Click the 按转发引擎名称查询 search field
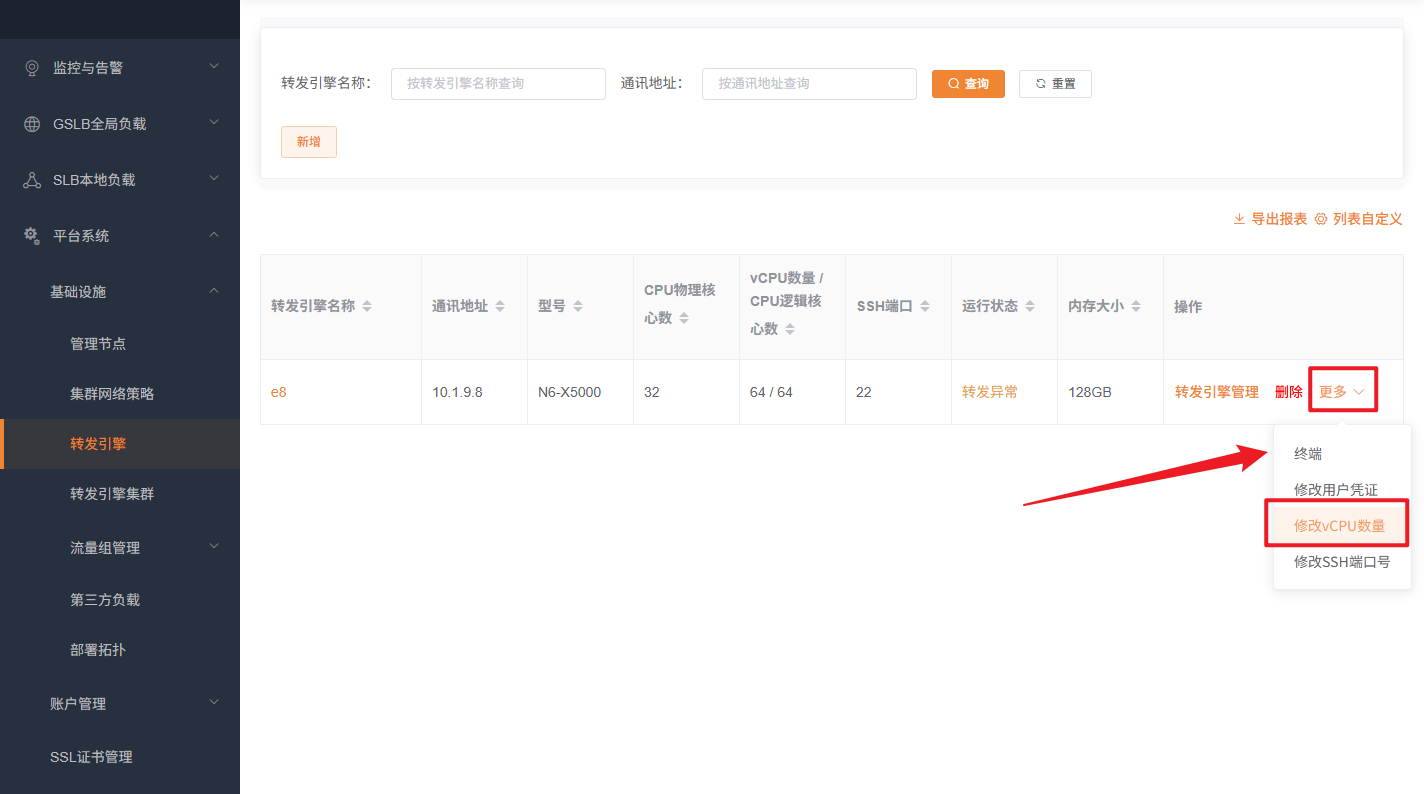The width and height of the screenshot is (1424, 794). pos(498,83)
